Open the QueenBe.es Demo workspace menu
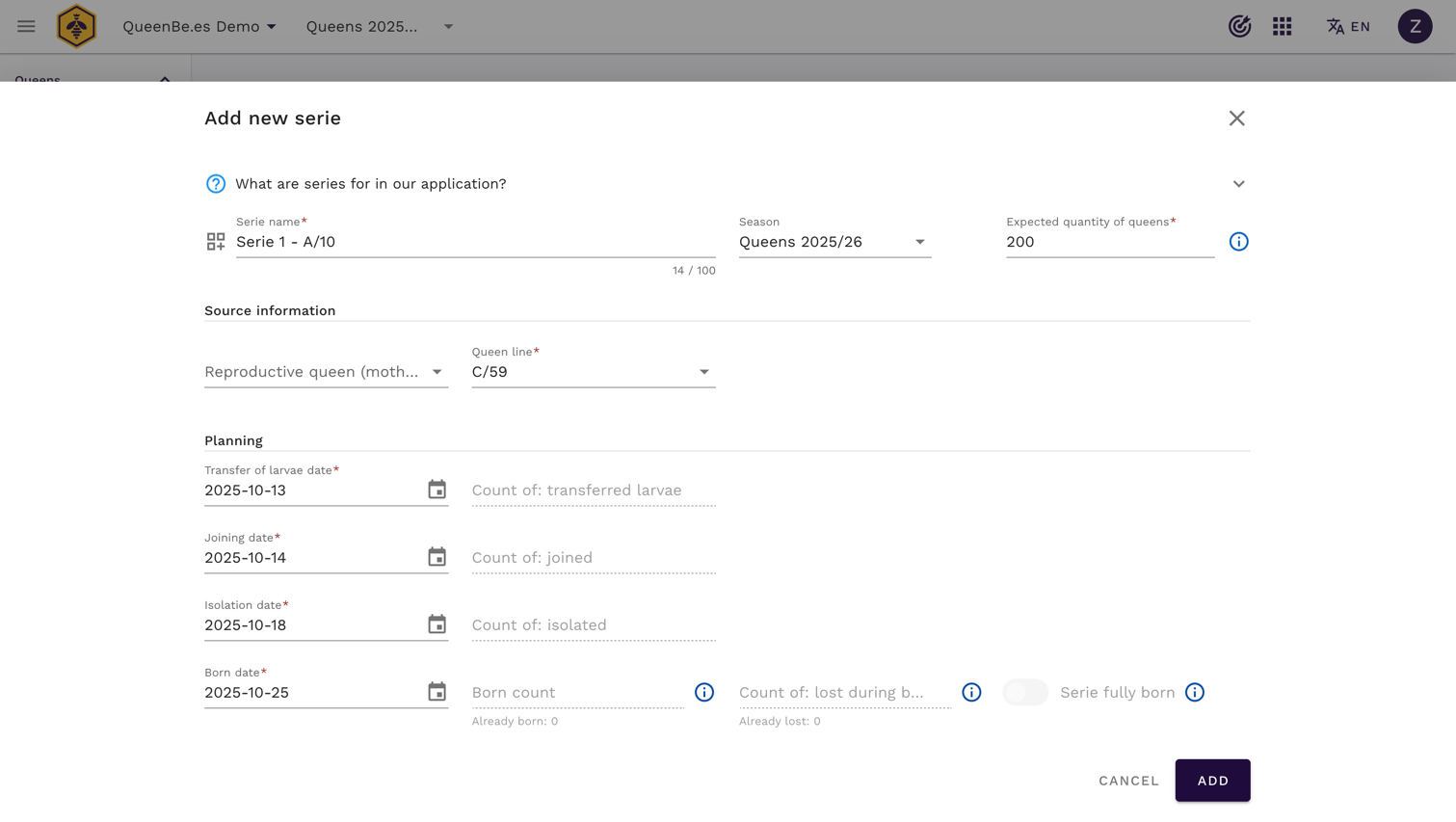Viewport: 1456px width, 822px height. [199, 26]
